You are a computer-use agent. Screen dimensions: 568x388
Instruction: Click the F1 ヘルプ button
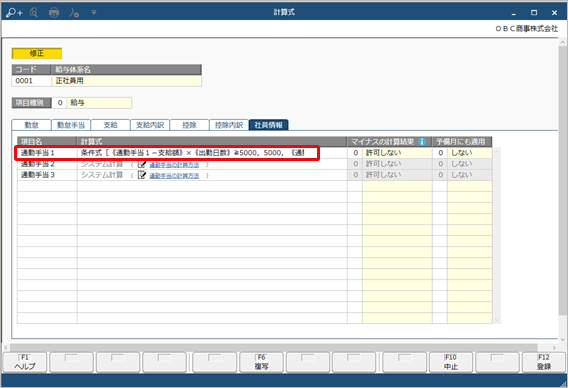point(25,362)
